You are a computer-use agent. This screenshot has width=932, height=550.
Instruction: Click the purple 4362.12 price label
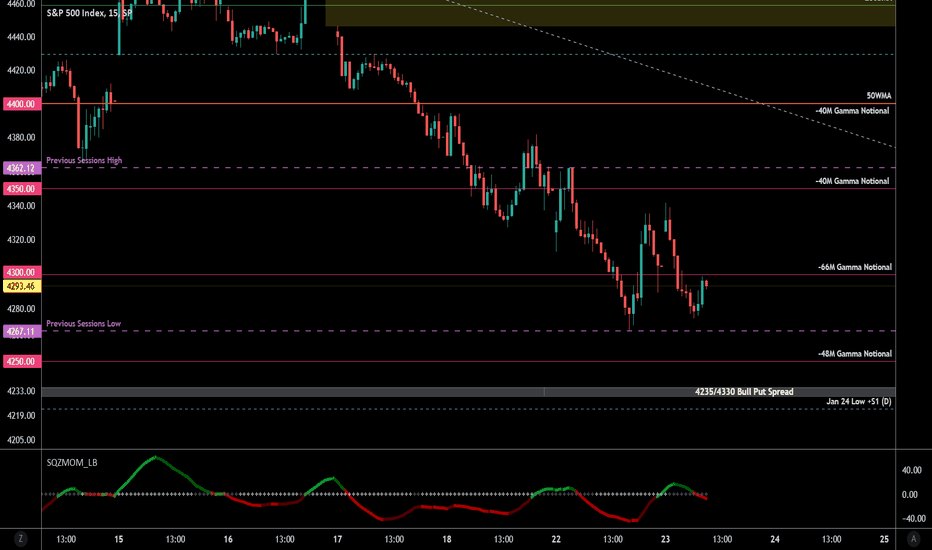(22, 168)
